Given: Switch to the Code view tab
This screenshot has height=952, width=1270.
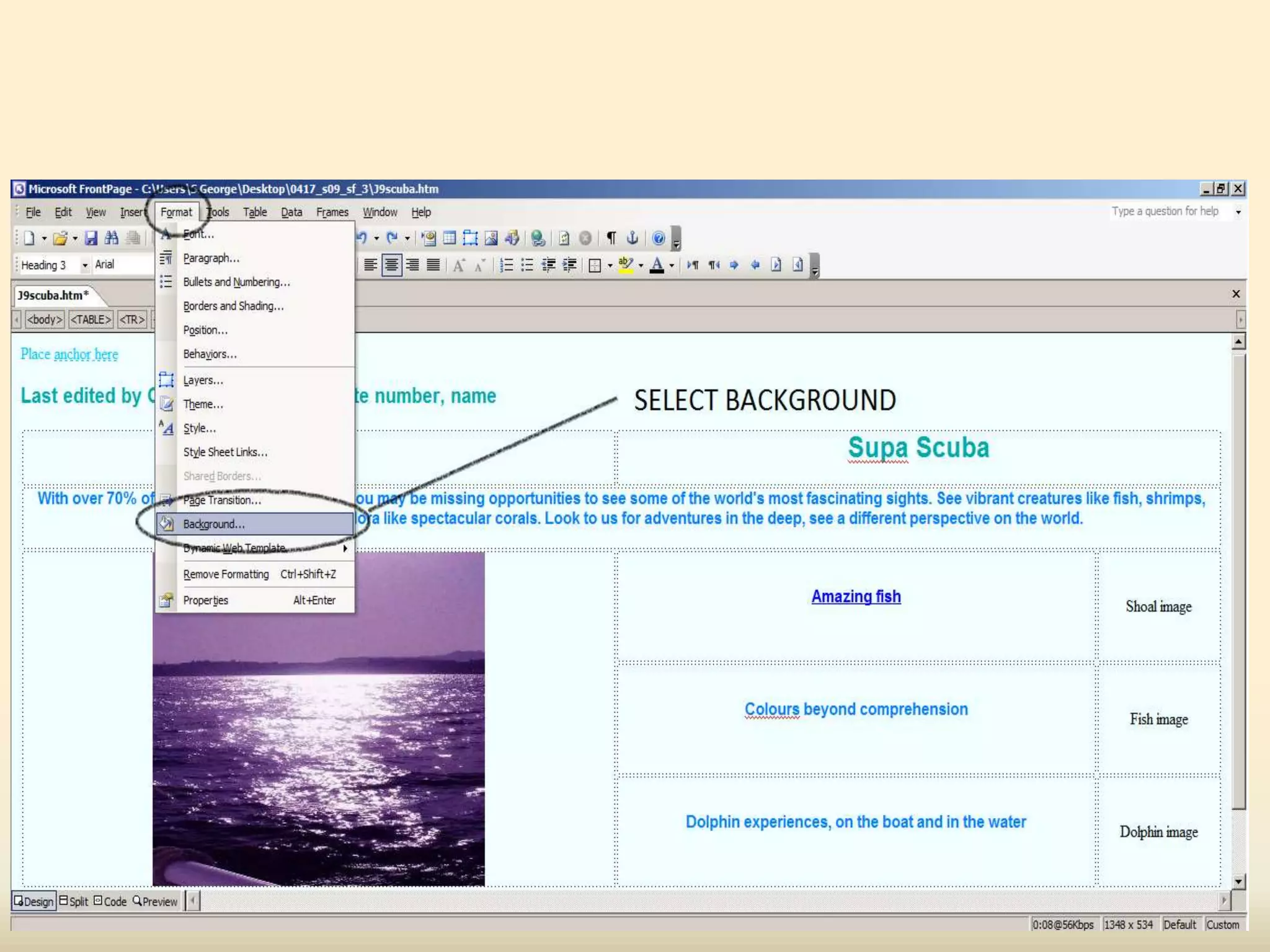Looking at the screenshot, I should (110, 901).
